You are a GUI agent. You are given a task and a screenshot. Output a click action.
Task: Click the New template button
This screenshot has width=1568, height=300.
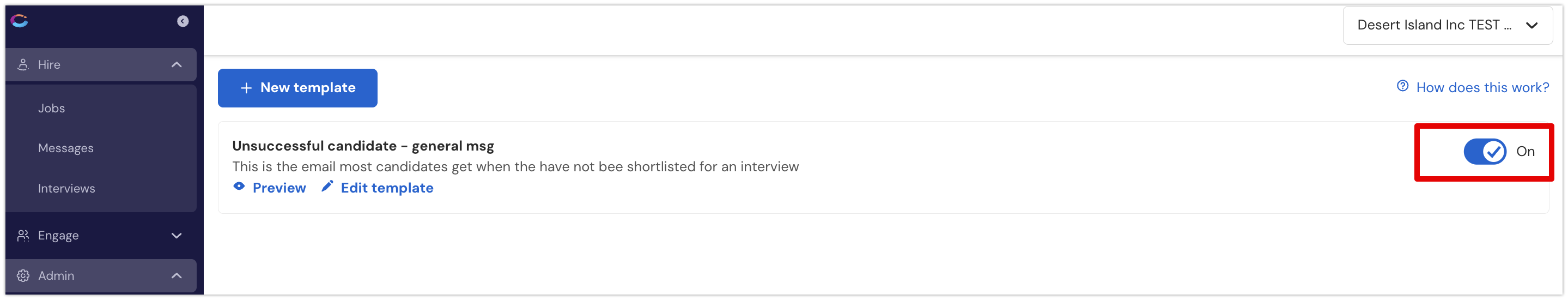pyautogui.click(x=297, y=88)
